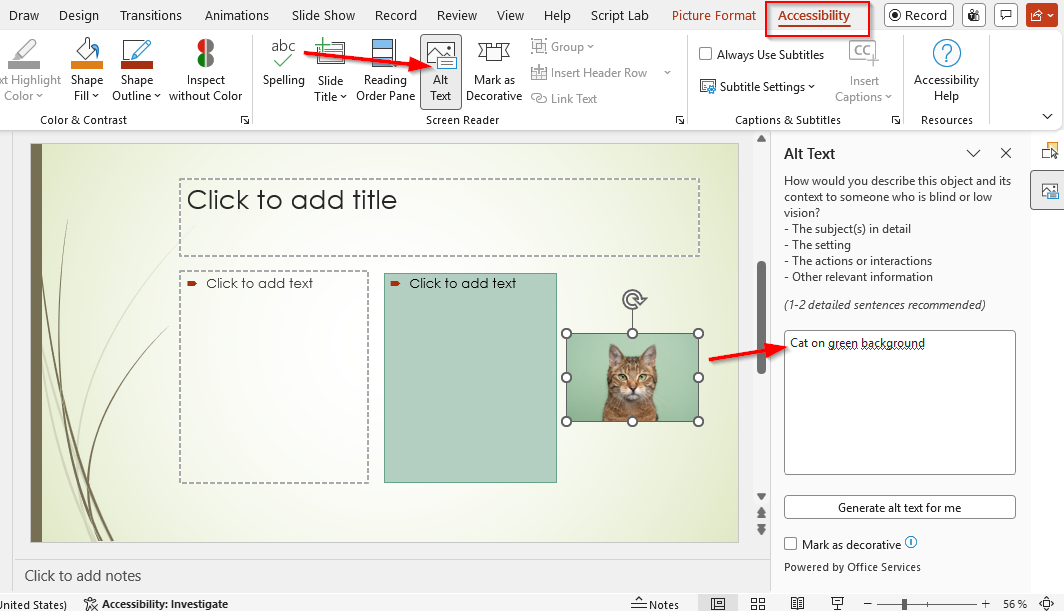
Task: Select the Accessibility tab
Action: (814, 15)
